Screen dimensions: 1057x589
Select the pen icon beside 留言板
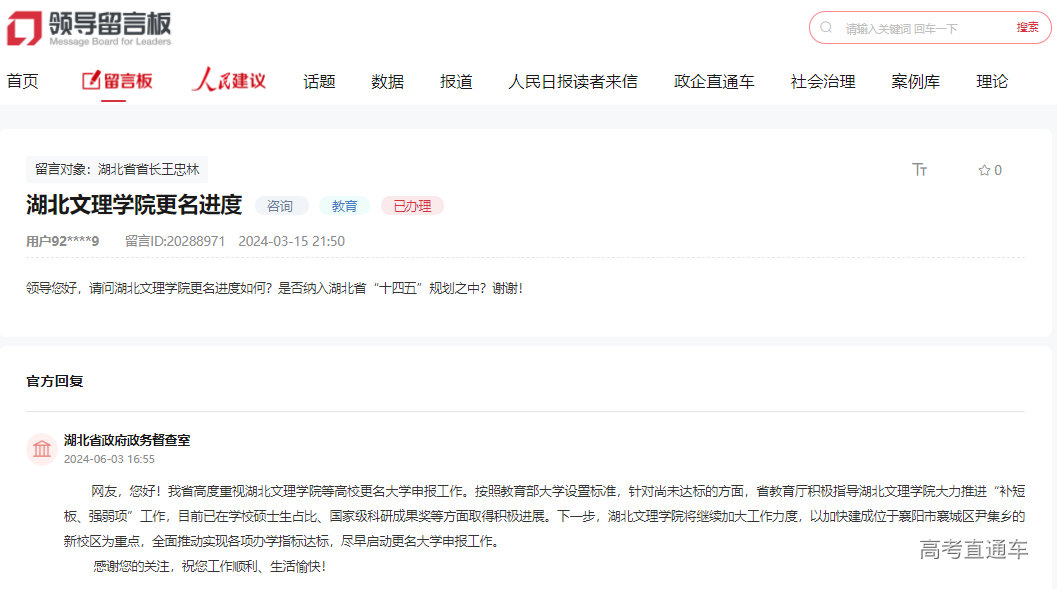point(89,79)
